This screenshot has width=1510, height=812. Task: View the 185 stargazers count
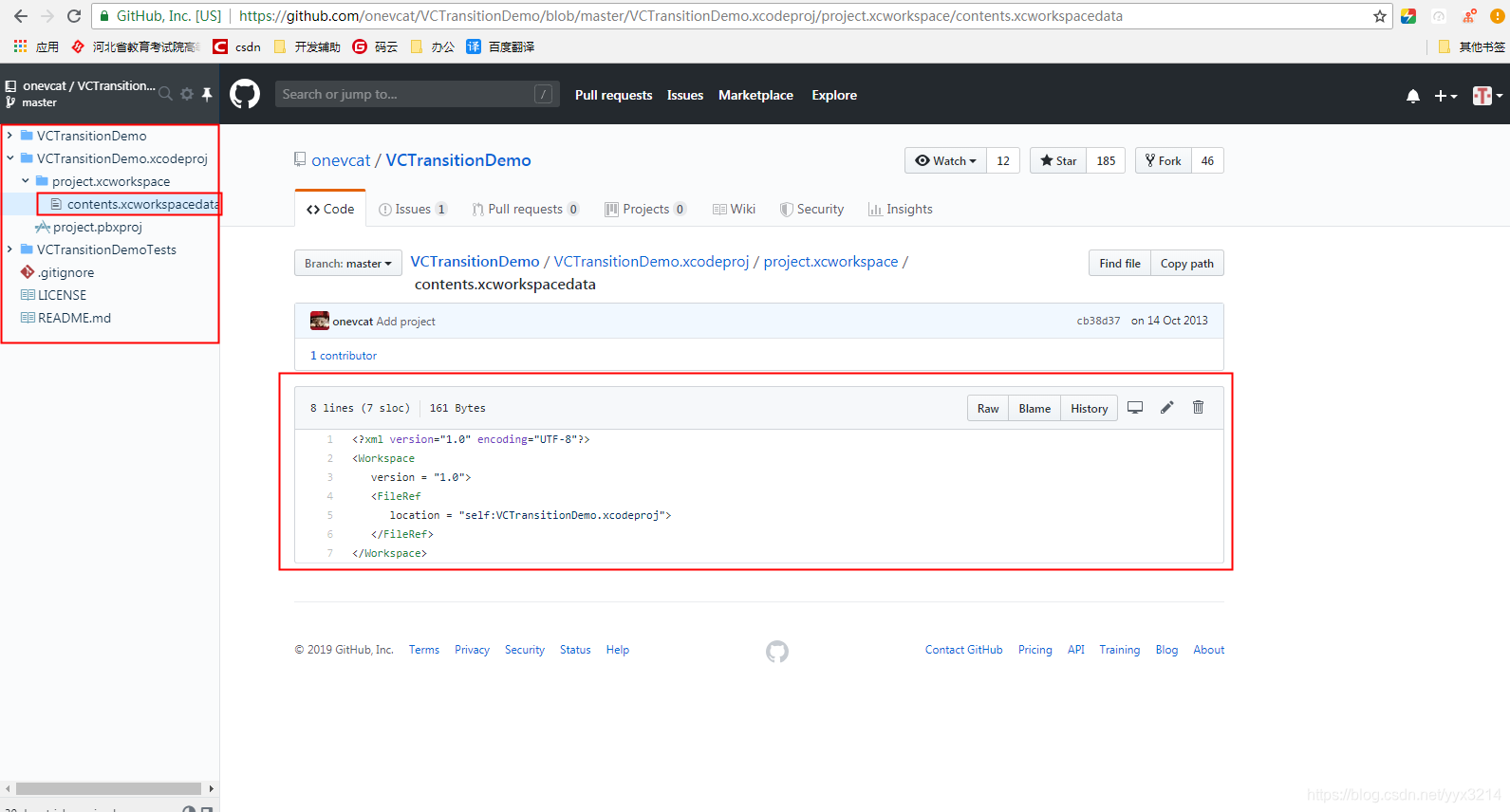pyautogui.click(x=1106, y=160)
